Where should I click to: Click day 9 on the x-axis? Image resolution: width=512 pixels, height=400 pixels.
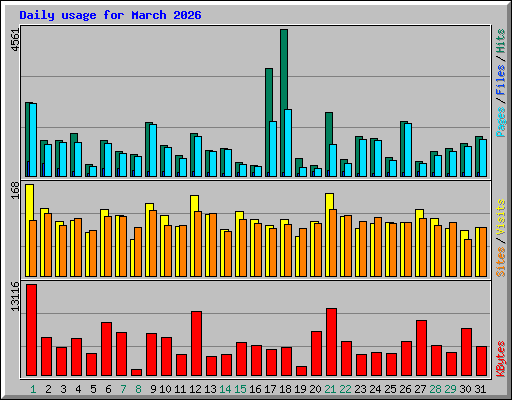click(x=153, y=389)
